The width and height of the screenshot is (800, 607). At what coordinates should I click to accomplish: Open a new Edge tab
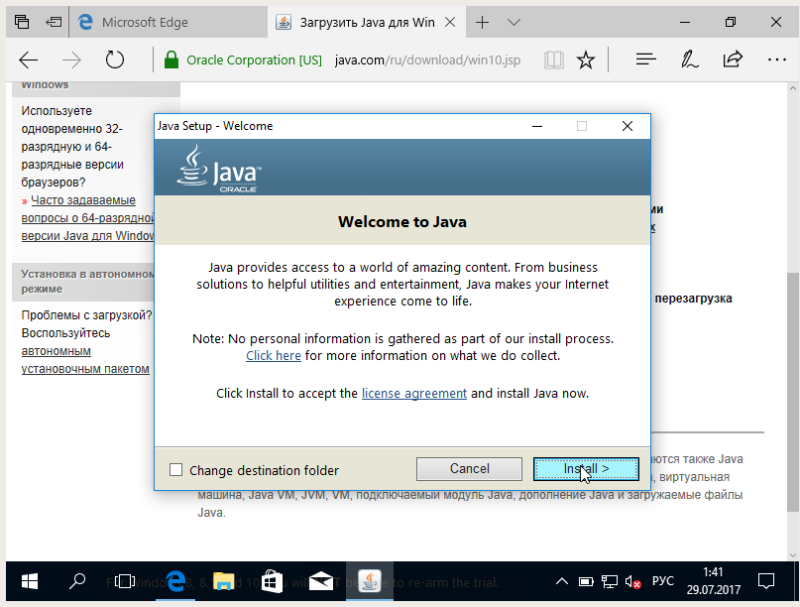[x=482, y=22]
